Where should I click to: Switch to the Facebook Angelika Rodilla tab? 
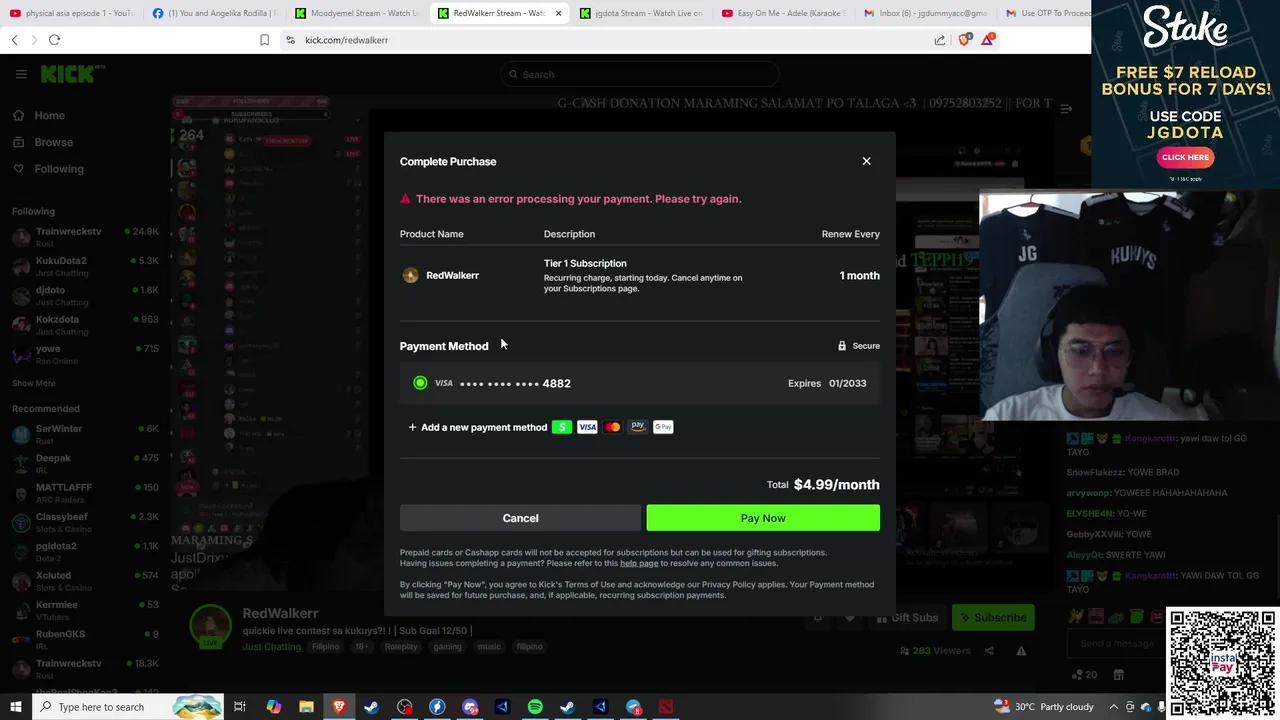click(x=215, y=13)
